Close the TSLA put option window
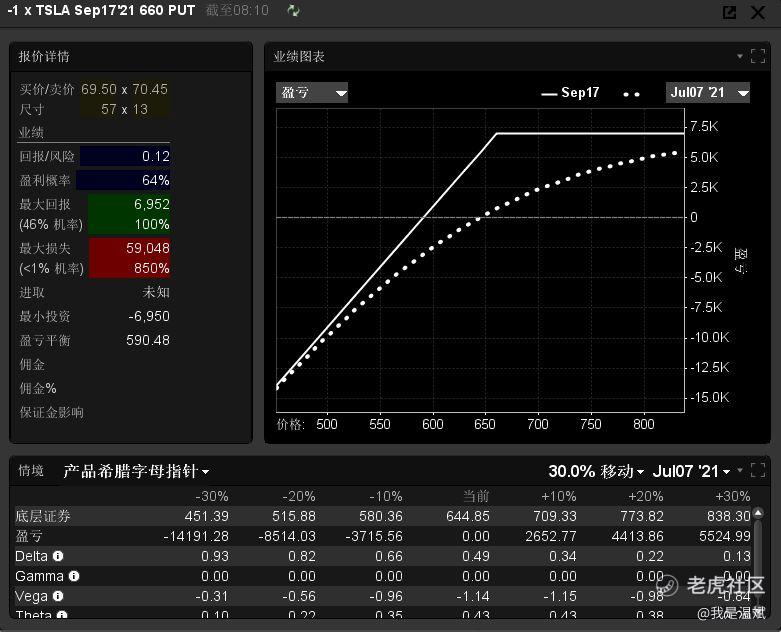781x632 pixels. tap(758, 12)
